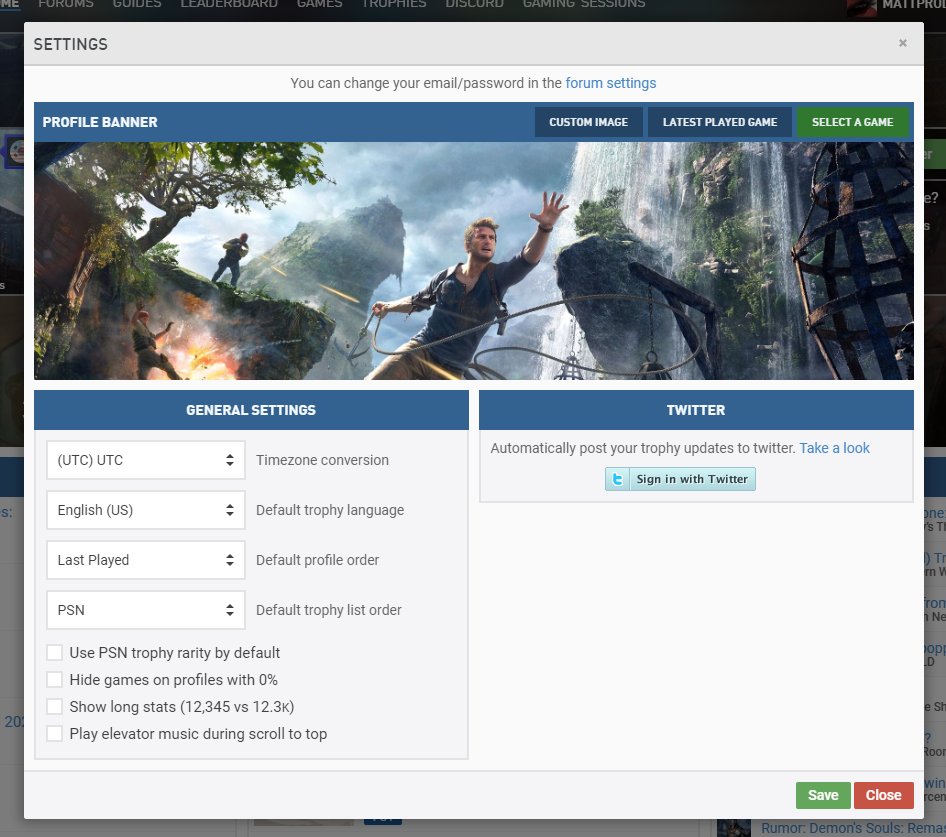
Task: Click the profile banner image
Action: point(474,261)
